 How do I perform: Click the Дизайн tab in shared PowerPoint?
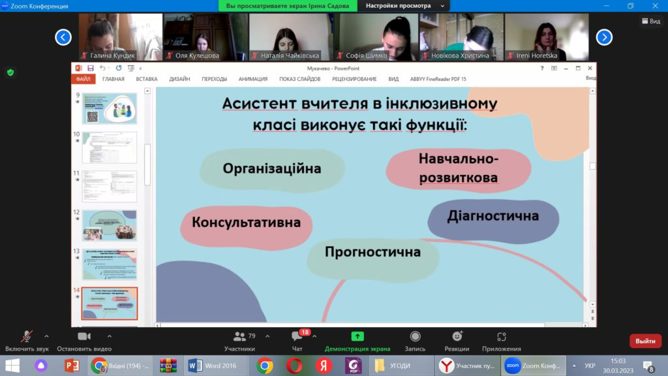click(x=179, y=79)
